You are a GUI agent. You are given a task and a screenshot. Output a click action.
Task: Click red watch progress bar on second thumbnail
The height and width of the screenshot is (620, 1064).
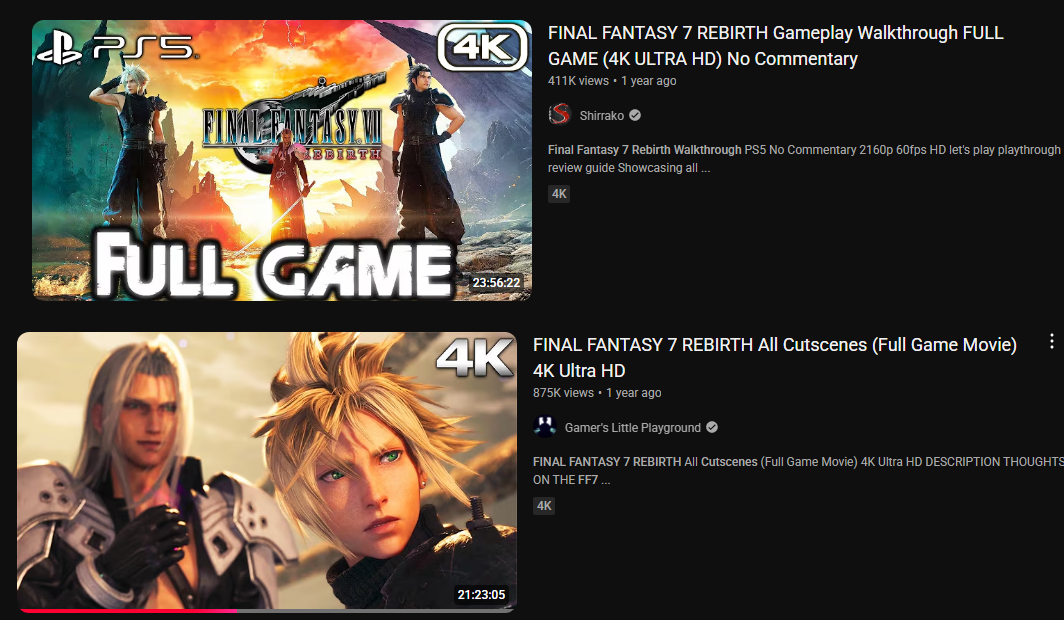[x=129, y=611]
